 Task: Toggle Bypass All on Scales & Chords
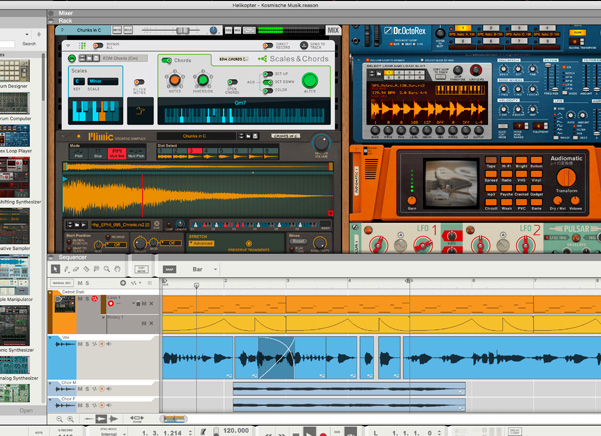[99, 46]
